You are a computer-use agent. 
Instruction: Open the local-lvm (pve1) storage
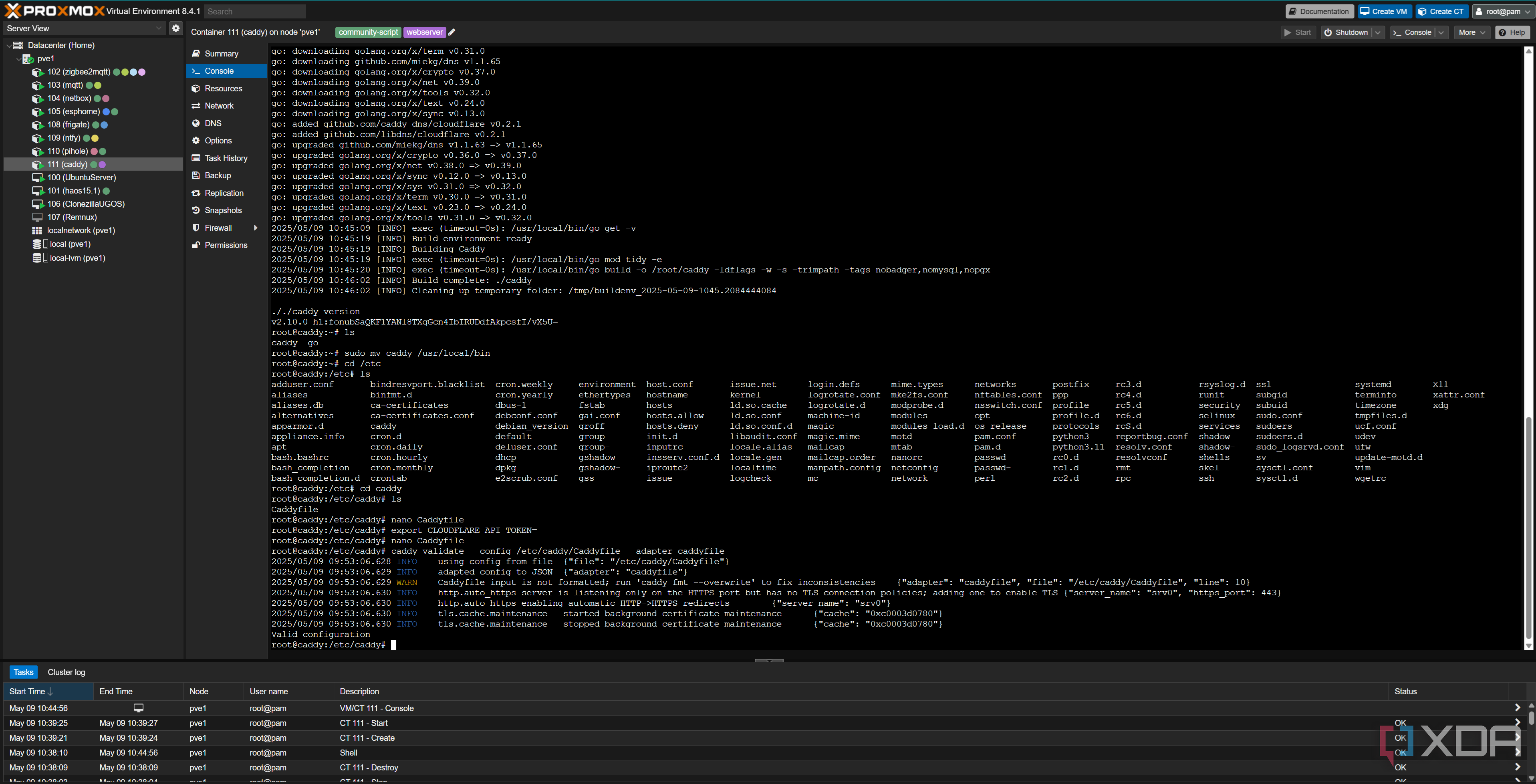tap(77, 258)
